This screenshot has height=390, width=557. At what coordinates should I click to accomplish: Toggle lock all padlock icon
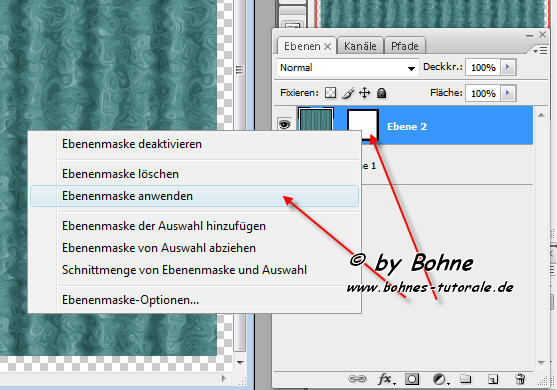[x=382, y=93]
